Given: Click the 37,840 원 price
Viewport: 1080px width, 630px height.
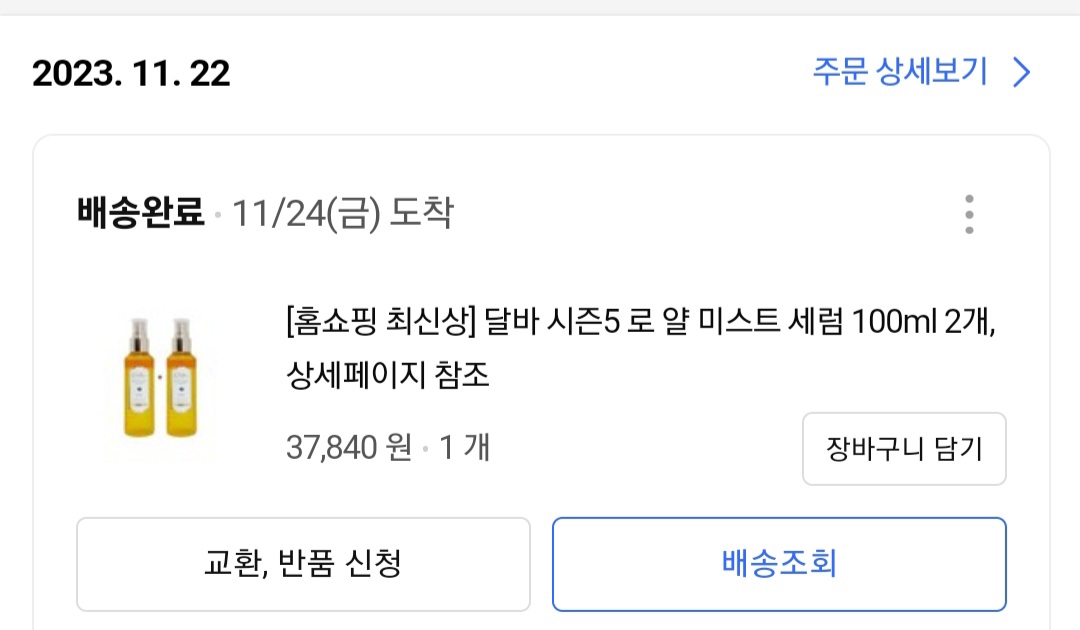Looking at the screenshot, I should tap(348, 447).
